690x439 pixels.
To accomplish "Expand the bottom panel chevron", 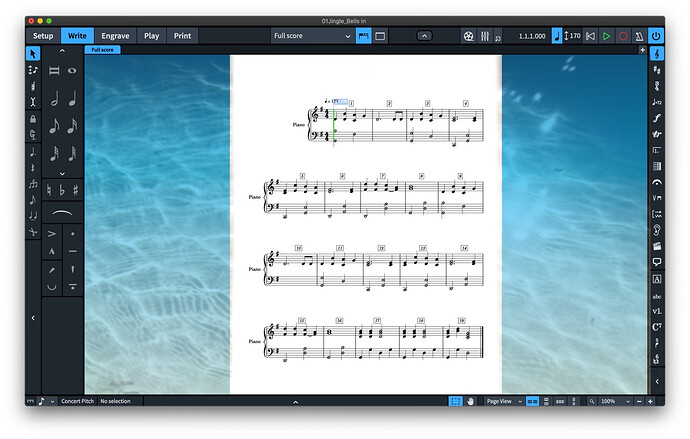I will point(296,402).
